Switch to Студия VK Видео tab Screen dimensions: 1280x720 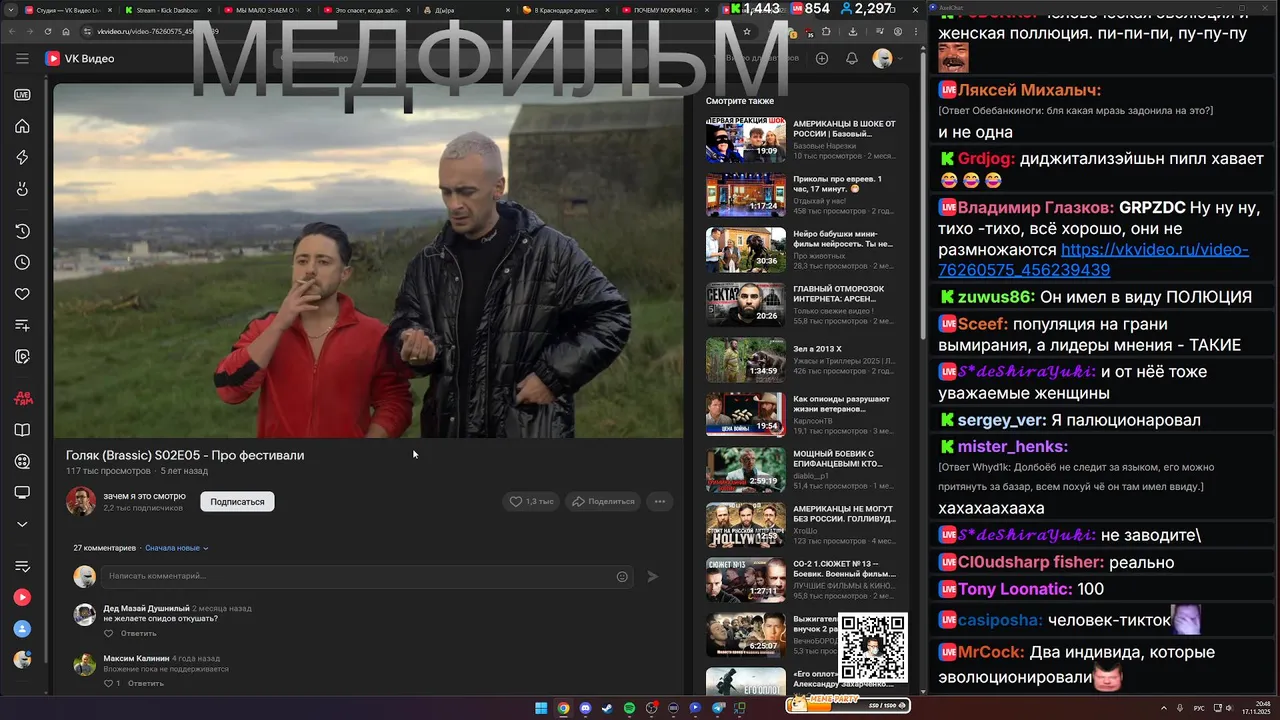(67, 10)
